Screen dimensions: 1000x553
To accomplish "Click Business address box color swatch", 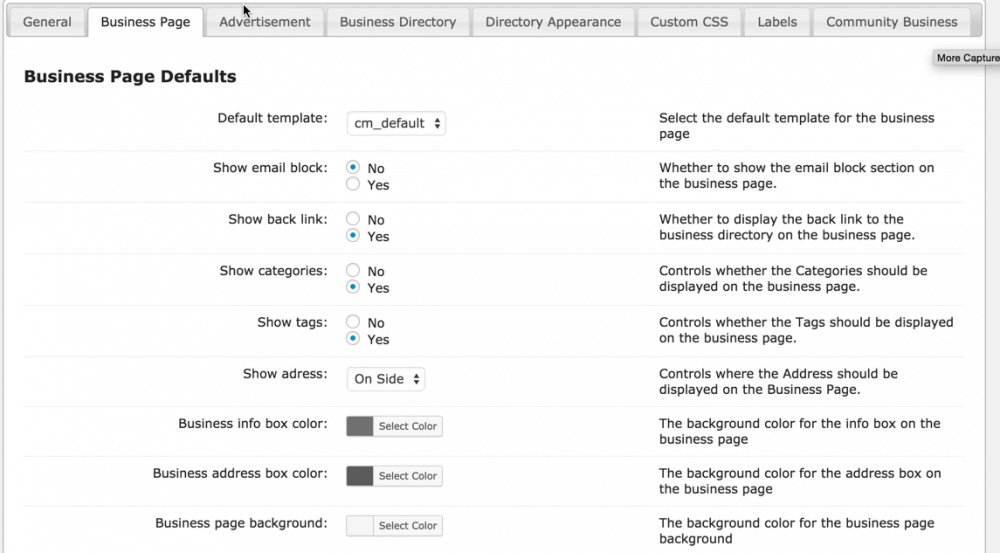I will pos(360,476).
